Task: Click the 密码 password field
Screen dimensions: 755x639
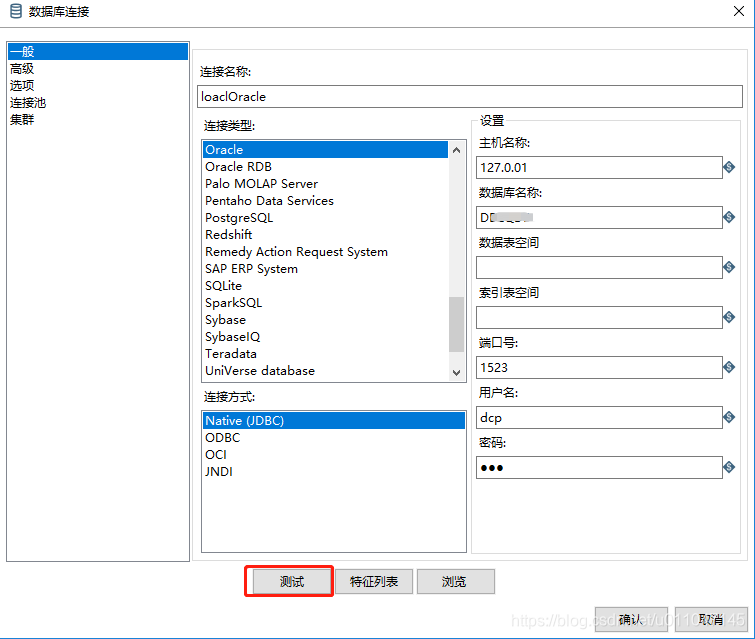Action: pyautogui.click(x=599, y=468)
